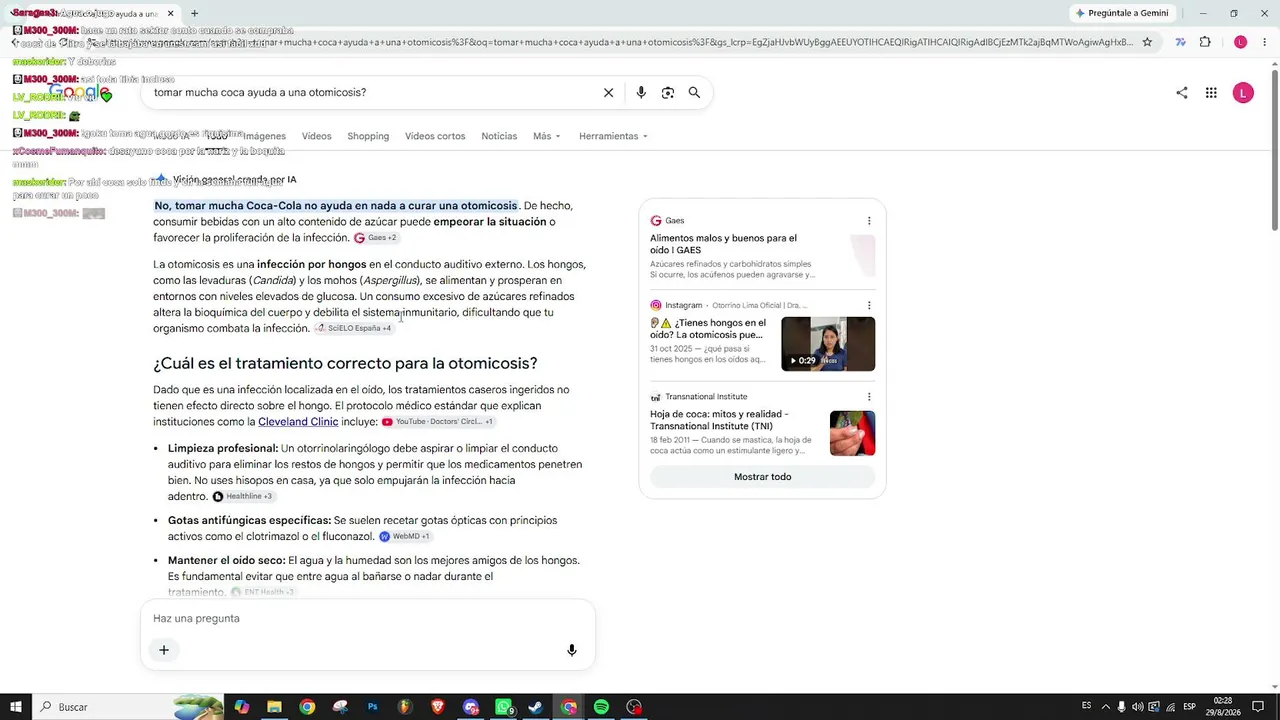Open the Cleveland Clinic link

pyautogui.click(x=298, y=422)
